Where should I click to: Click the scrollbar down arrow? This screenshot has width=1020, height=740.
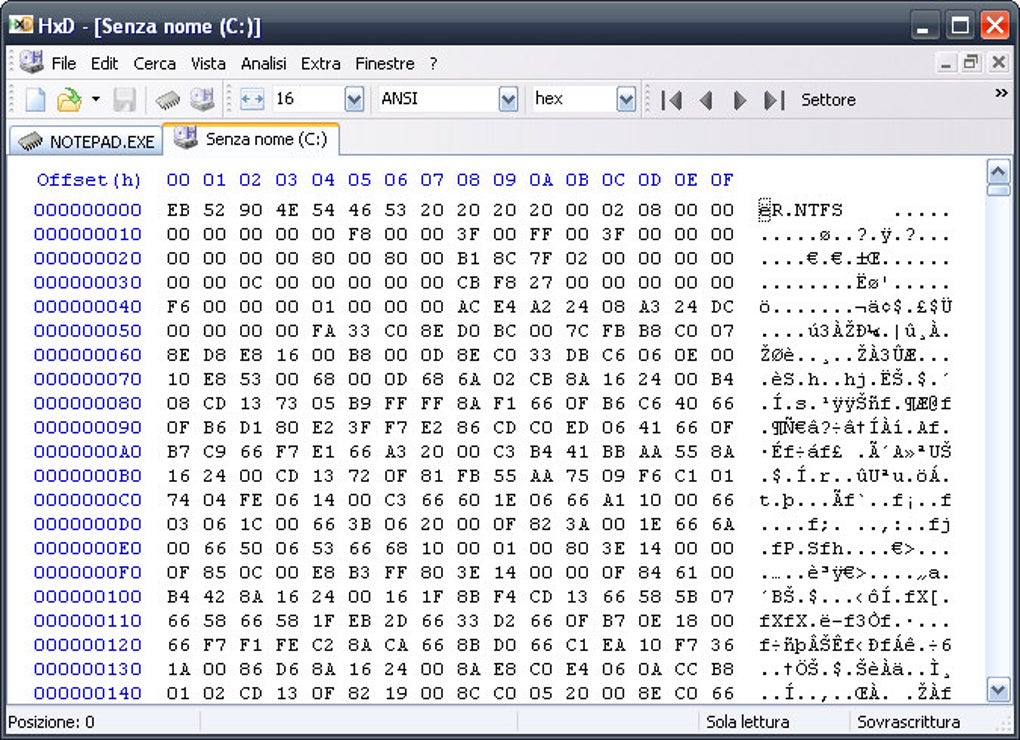coord(999,689)
